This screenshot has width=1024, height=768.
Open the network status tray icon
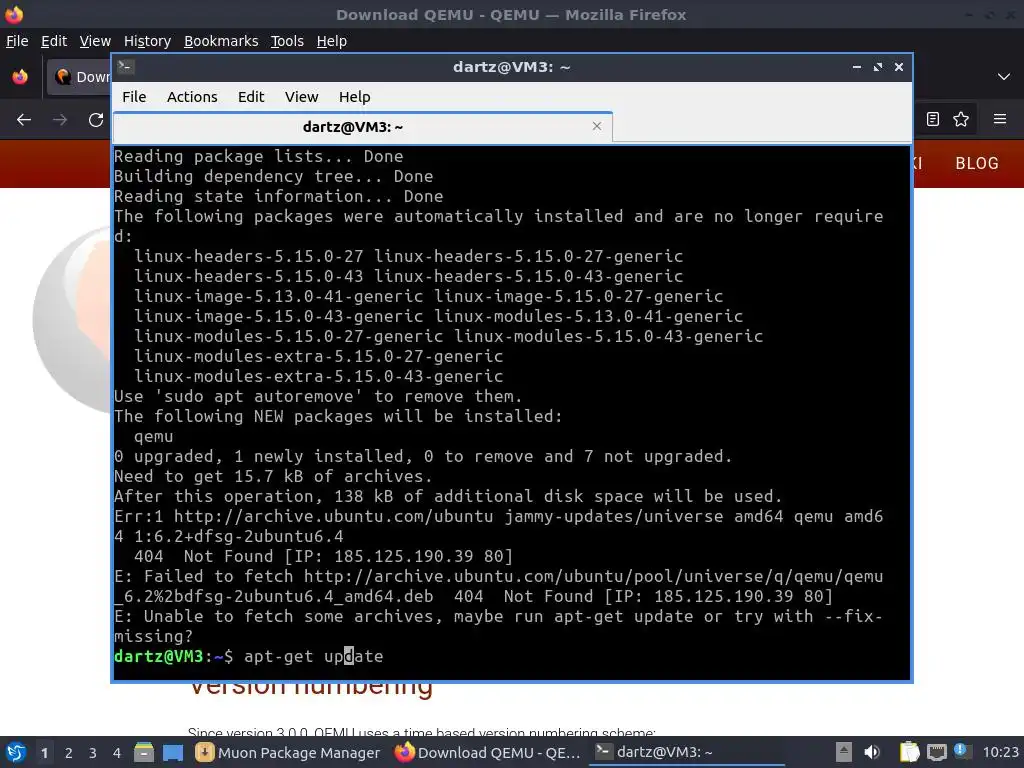click(x=936, y=752)
